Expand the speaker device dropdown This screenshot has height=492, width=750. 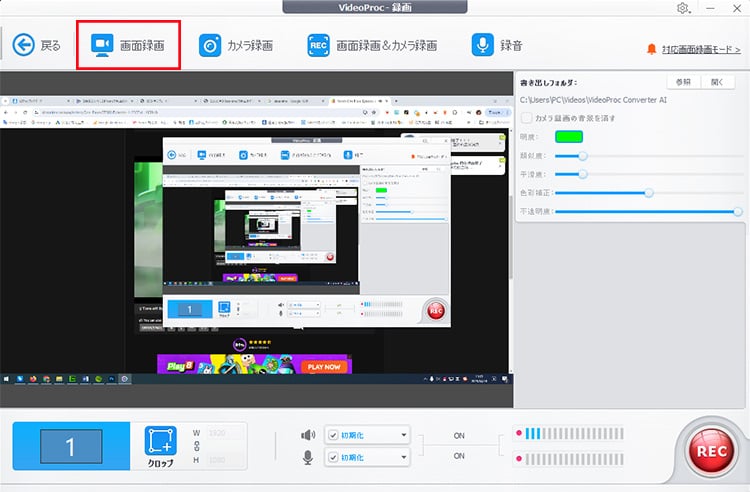click(403, 434)
